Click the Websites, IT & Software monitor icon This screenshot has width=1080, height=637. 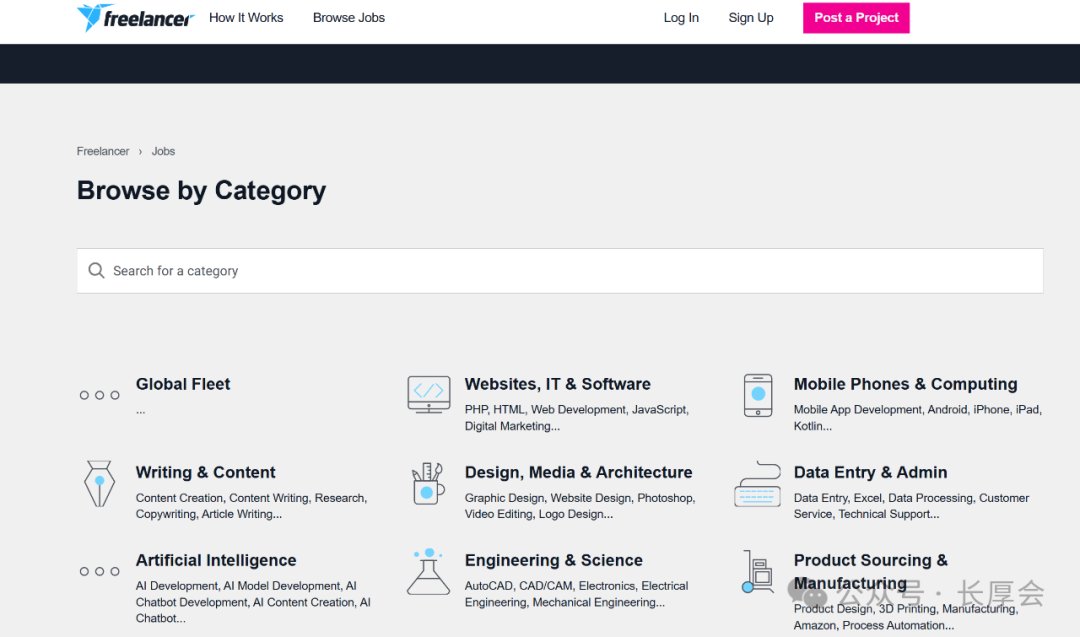pos(428,395)
